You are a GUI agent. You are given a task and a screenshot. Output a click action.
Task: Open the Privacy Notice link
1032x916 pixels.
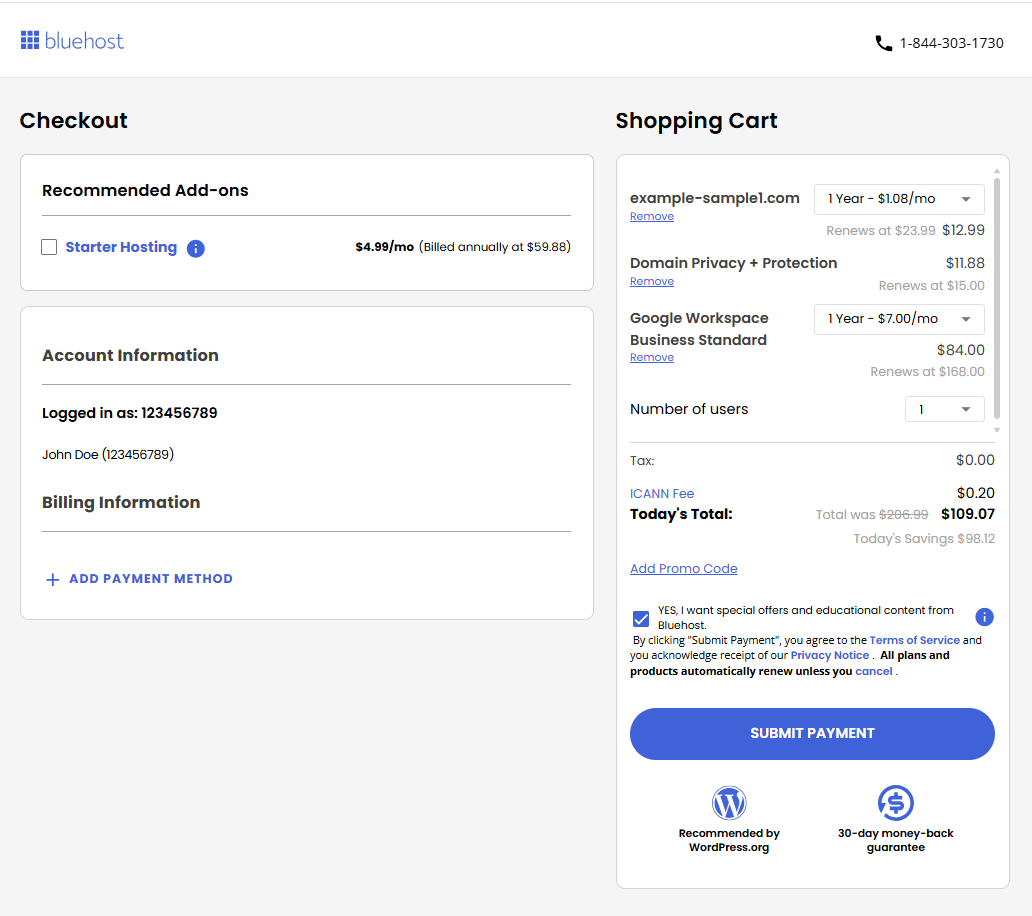[829, 655]
